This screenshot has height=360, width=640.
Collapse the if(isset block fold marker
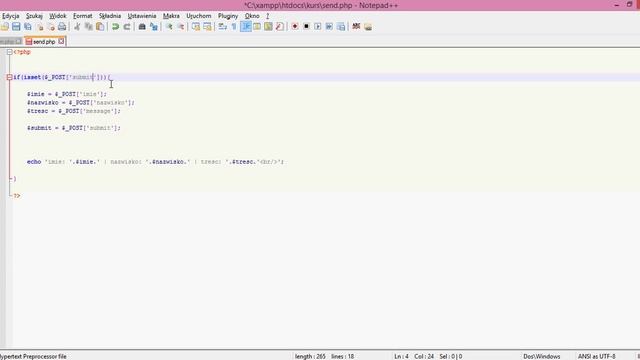click(9, 77)
